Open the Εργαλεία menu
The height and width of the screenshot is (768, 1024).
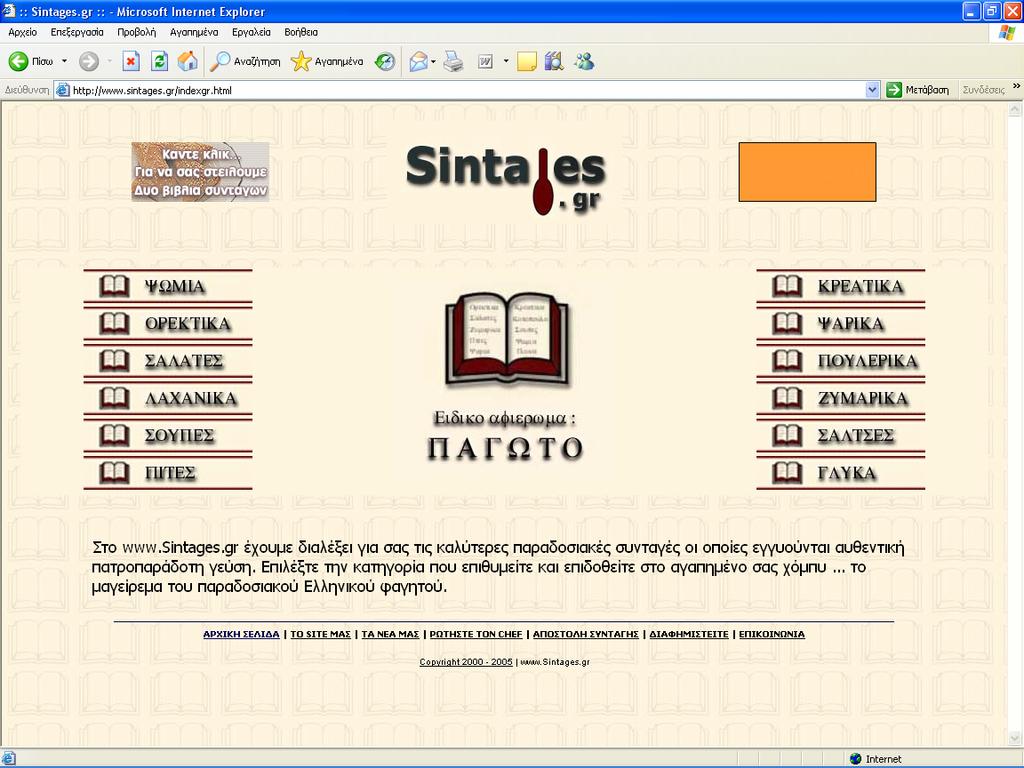pyautogui.click(x=251, y=32)
